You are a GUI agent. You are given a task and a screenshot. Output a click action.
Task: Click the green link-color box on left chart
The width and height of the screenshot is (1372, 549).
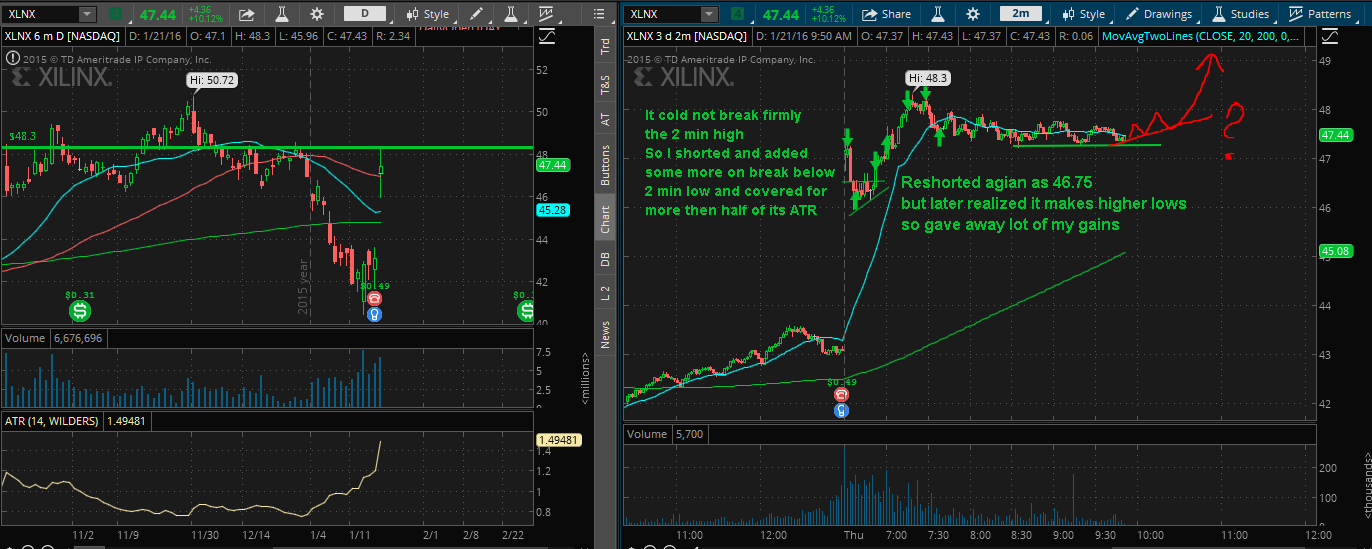[116, 14]
